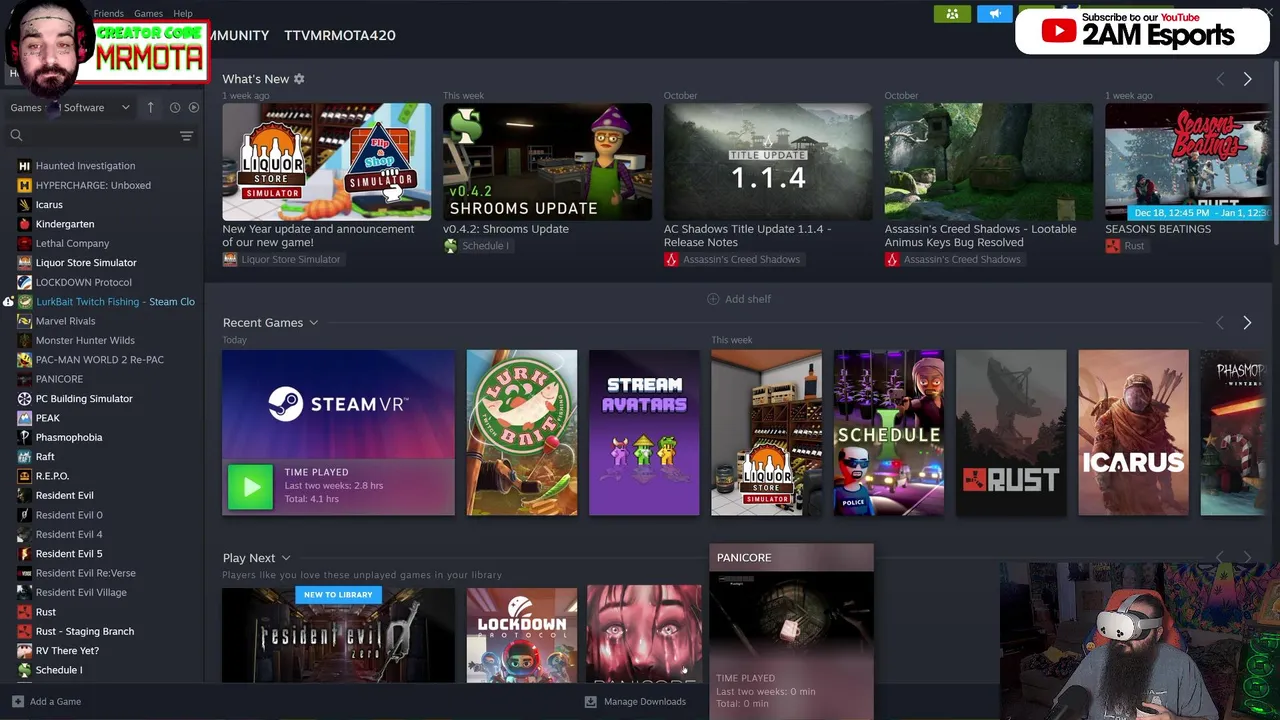Open the Stream Avatars tile

click(x=644, y=433)
